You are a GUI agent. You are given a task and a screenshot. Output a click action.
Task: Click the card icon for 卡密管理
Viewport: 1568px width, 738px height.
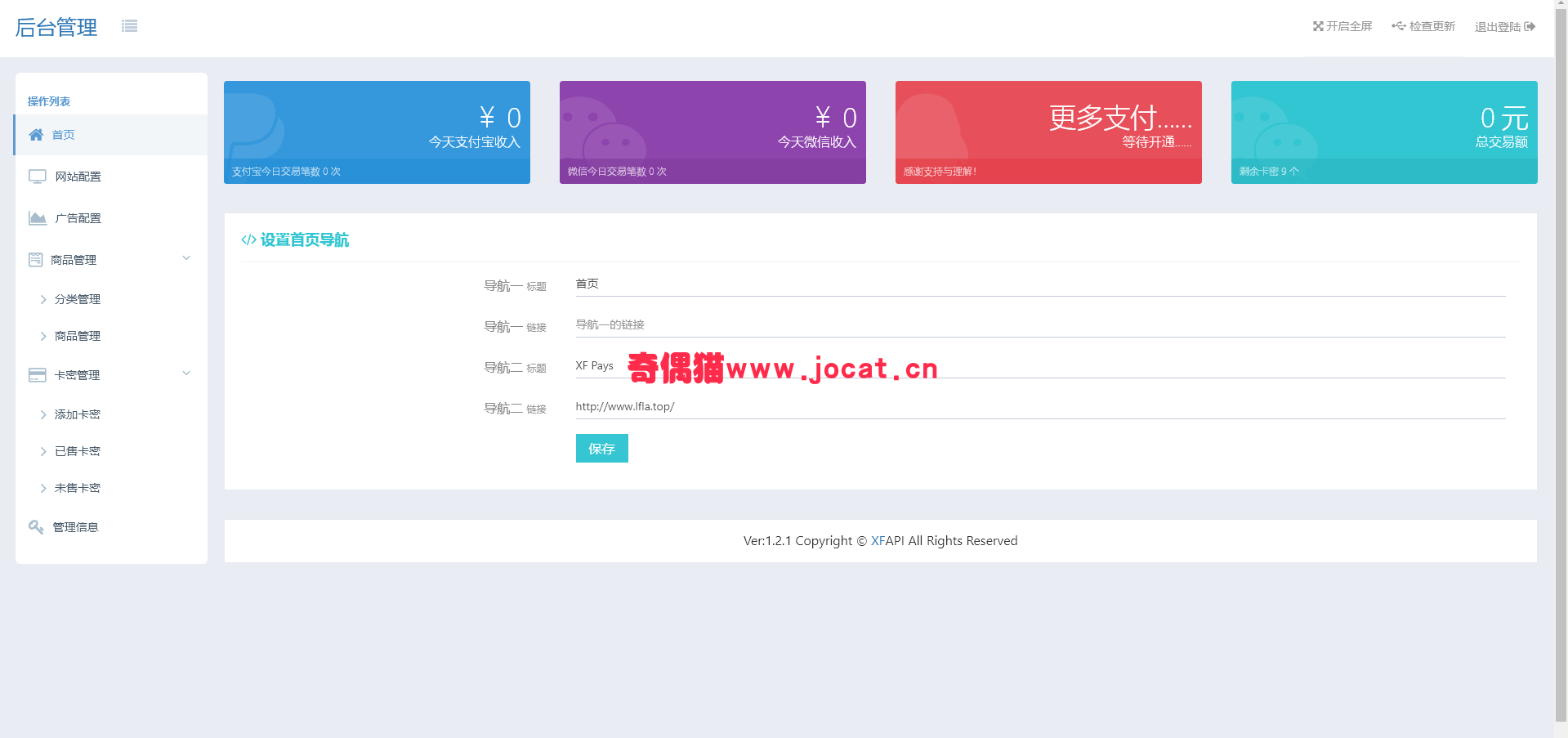click(x=38, y=375)
